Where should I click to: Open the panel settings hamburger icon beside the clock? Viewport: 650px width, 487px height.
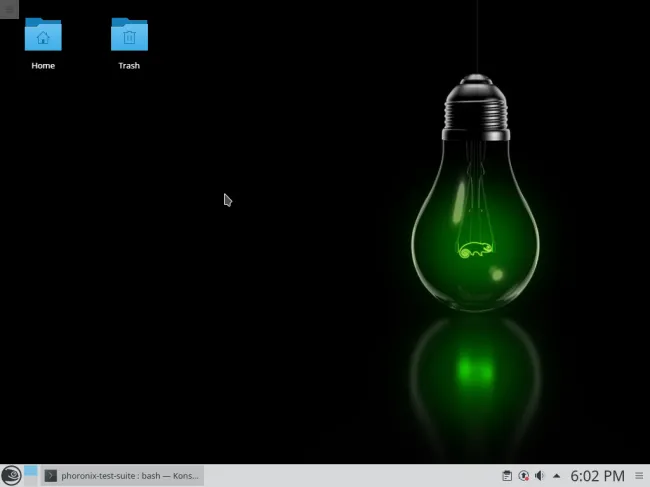[639, 476]
